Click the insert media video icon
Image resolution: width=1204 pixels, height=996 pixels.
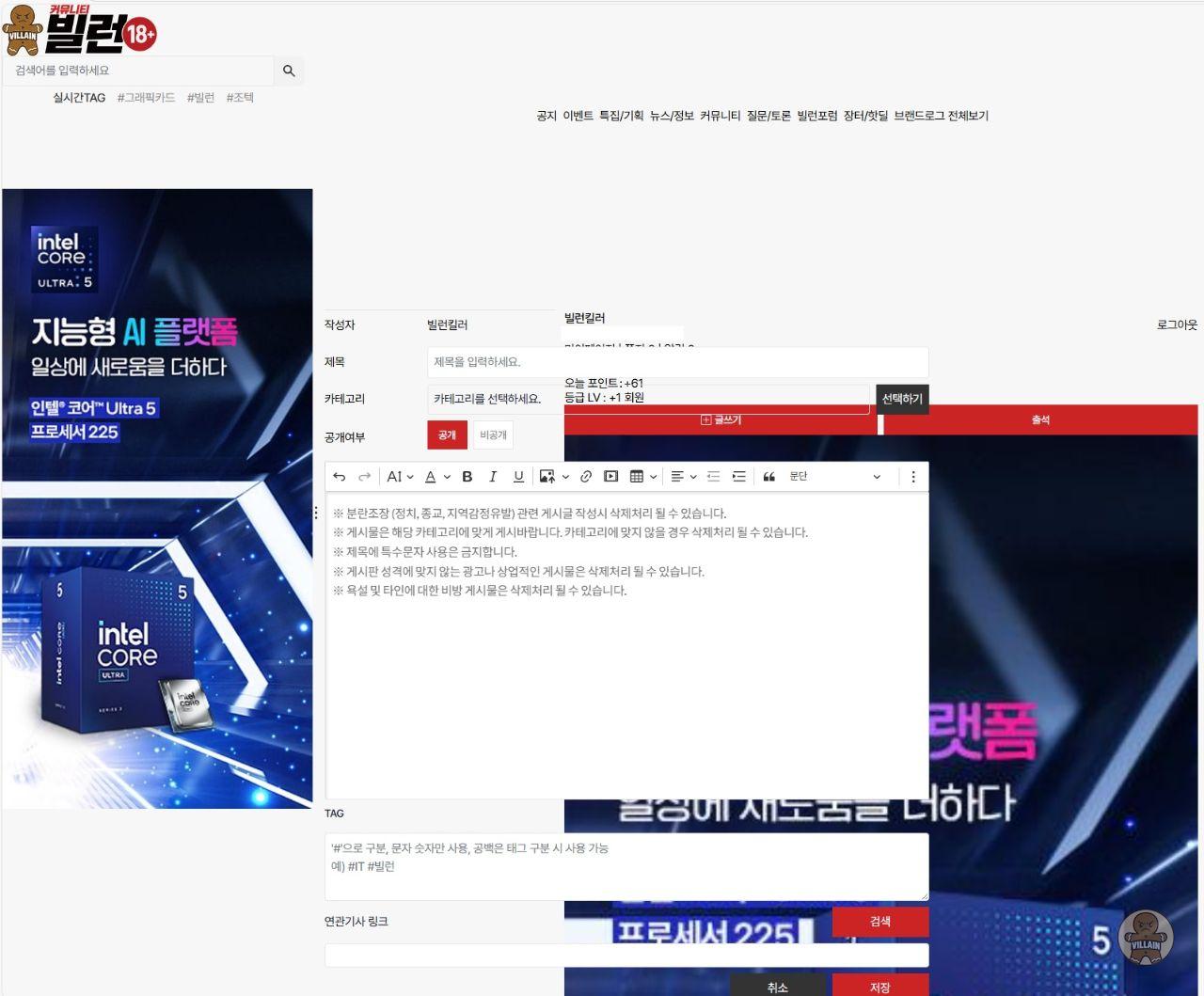click(611, 477)
